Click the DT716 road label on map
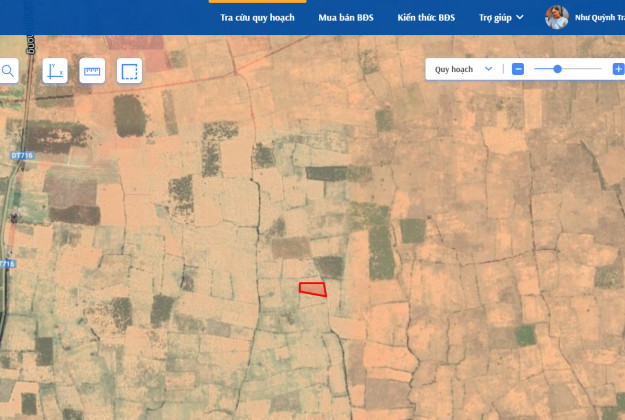This screenshot has height=420, width=625. [20, 156]
